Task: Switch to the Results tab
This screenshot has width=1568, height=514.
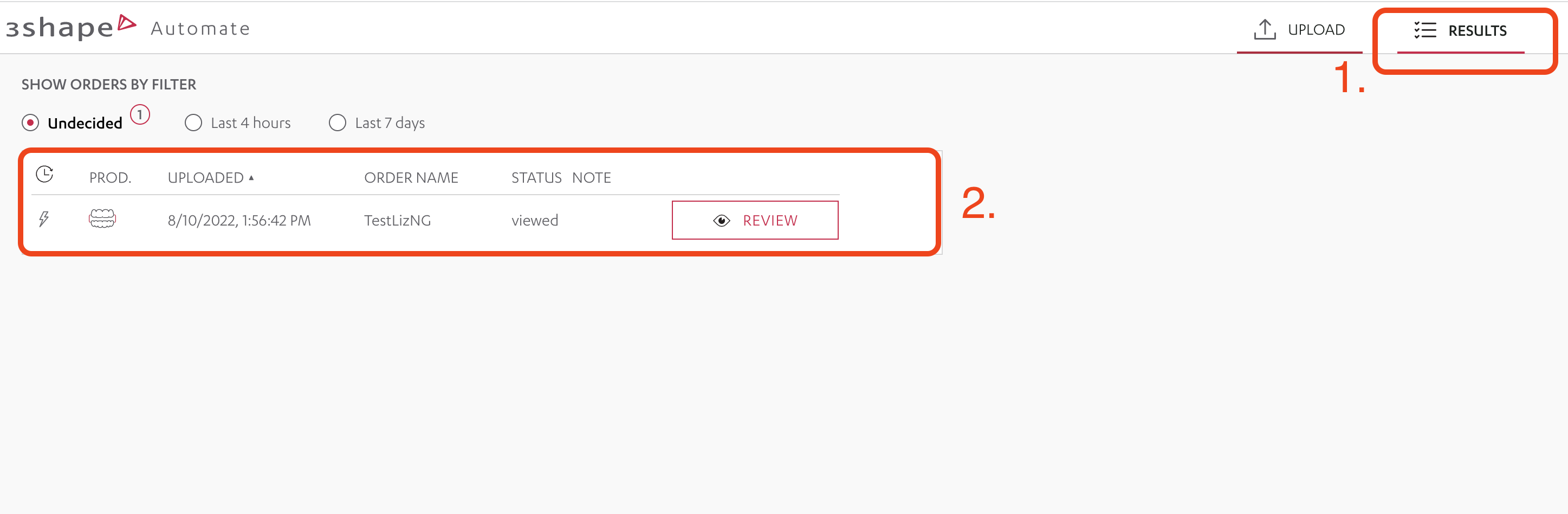Action: [1460, 30]
